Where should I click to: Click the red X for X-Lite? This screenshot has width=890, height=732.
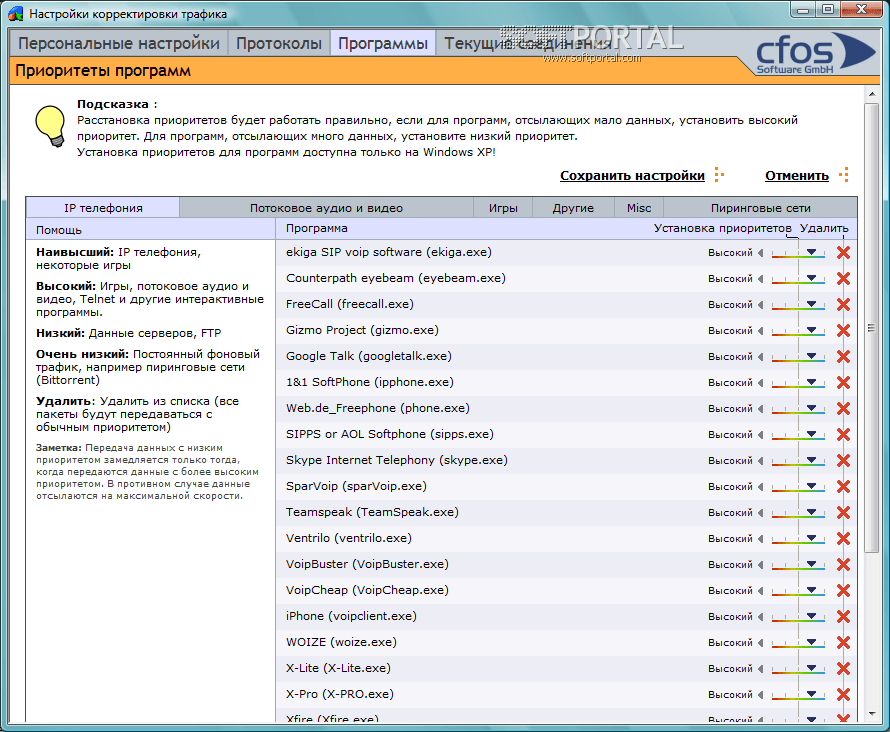[843, 668]
